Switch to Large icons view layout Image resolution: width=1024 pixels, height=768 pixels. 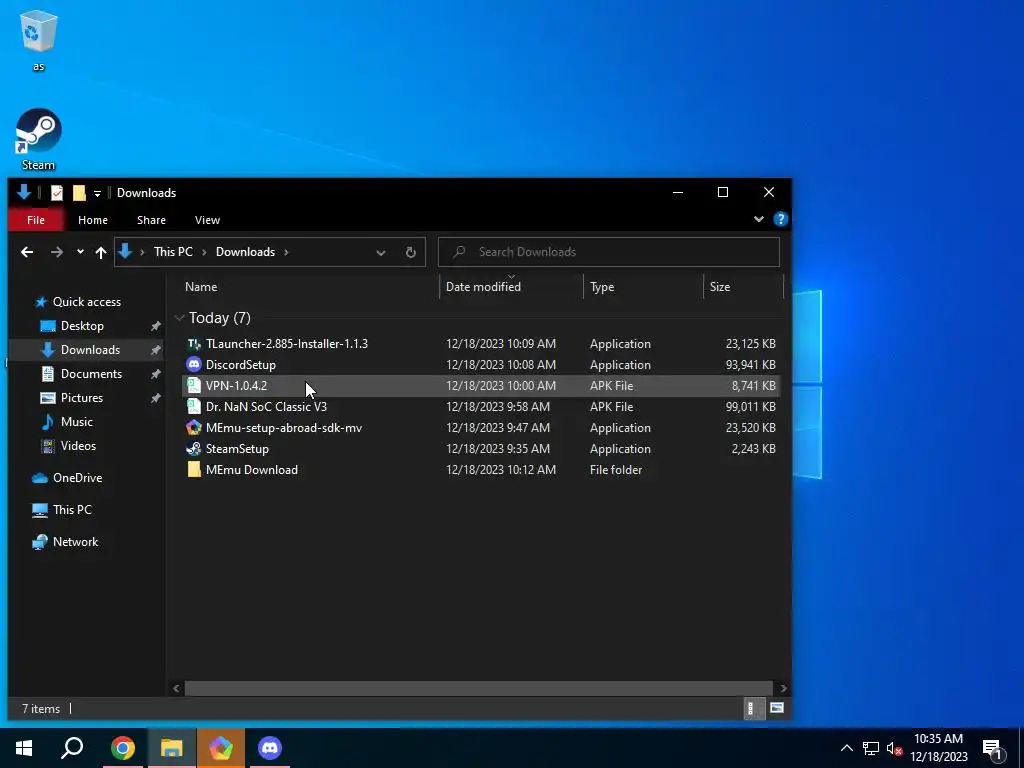point(776,709)
